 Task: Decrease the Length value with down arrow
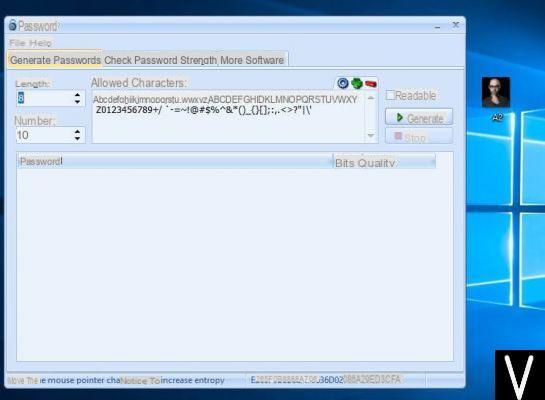click(x=77, y=102)
